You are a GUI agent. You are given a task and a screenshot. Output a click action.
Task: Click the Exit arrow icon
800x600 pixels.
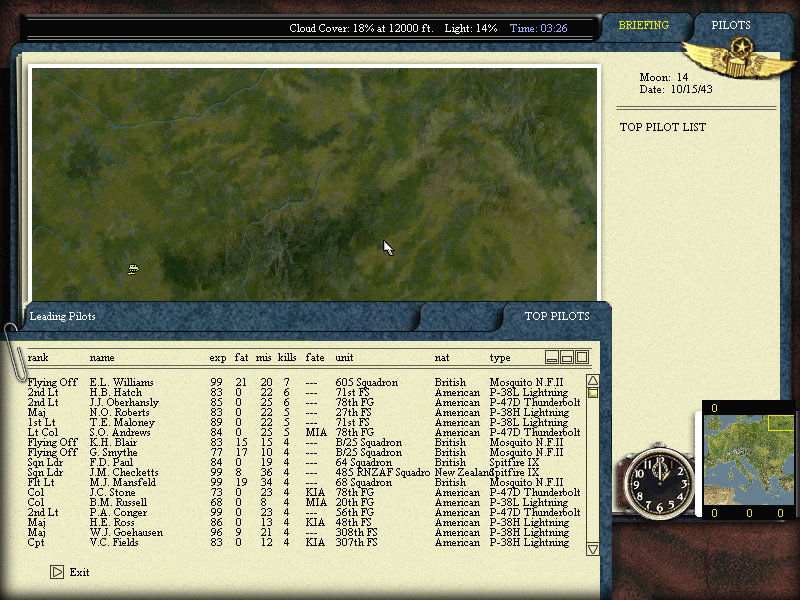click(57, 572)
